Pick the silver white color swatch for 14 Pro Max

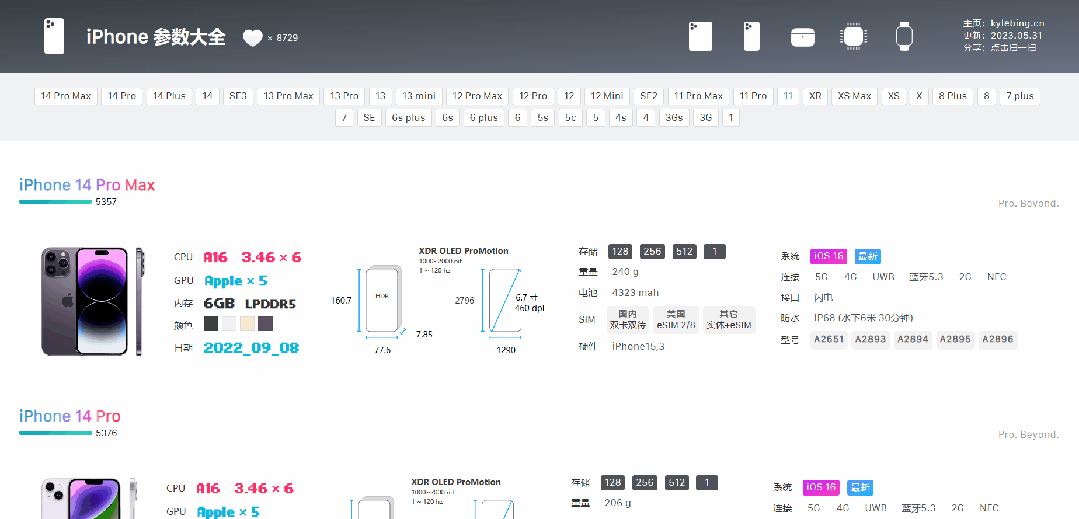tap(229, 324)
